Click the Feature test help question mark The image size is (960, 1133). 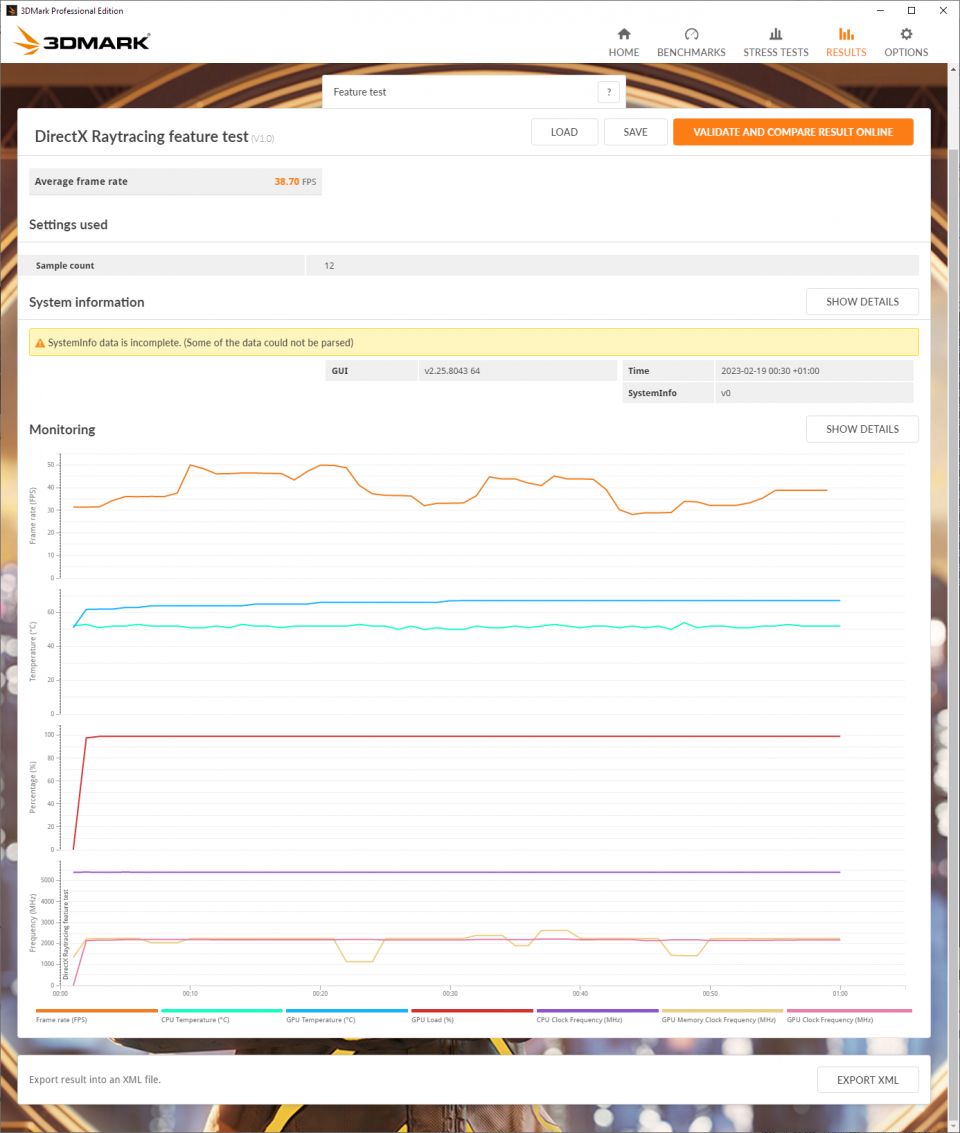[609, 92]
